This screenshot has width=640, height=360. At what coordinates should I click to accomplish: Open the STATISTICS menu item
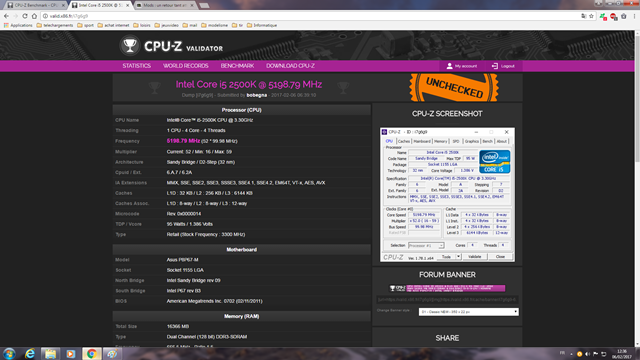click(x=136, y=66)
